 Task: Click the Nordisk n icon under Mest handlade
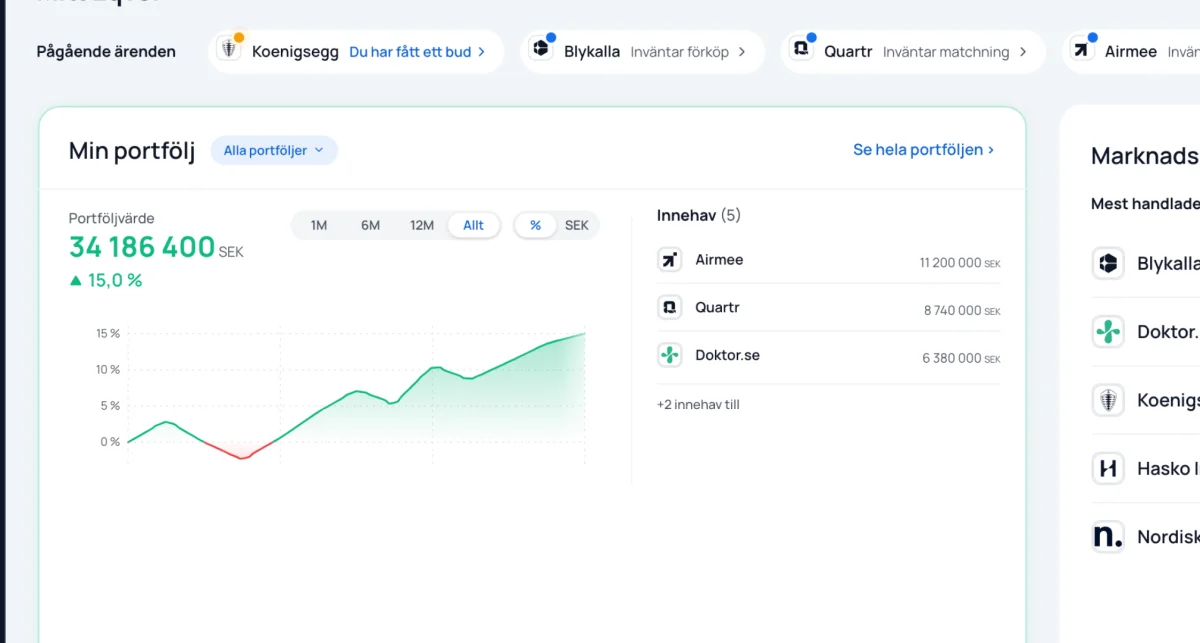[x=1108, y=536]
